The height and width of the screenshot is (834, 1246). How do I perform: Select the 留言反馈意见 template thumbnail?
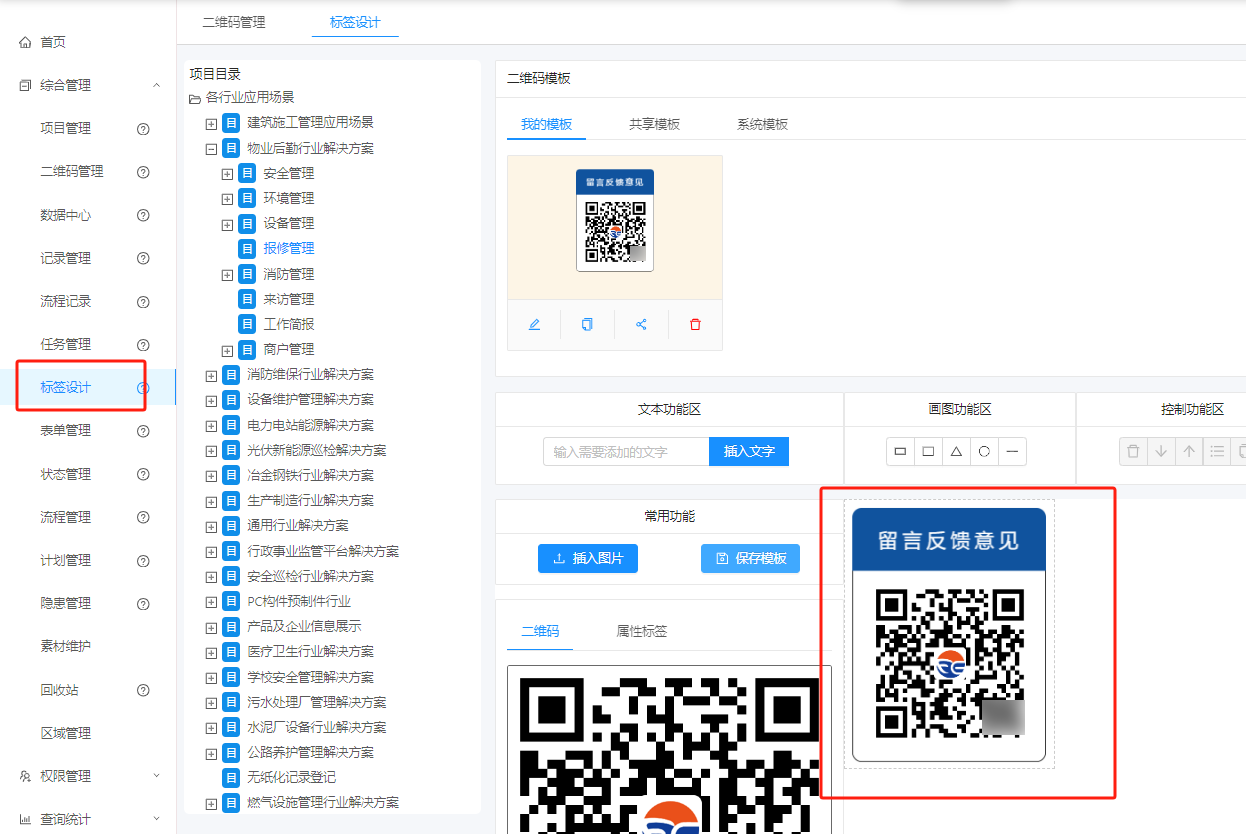point(614,220)
